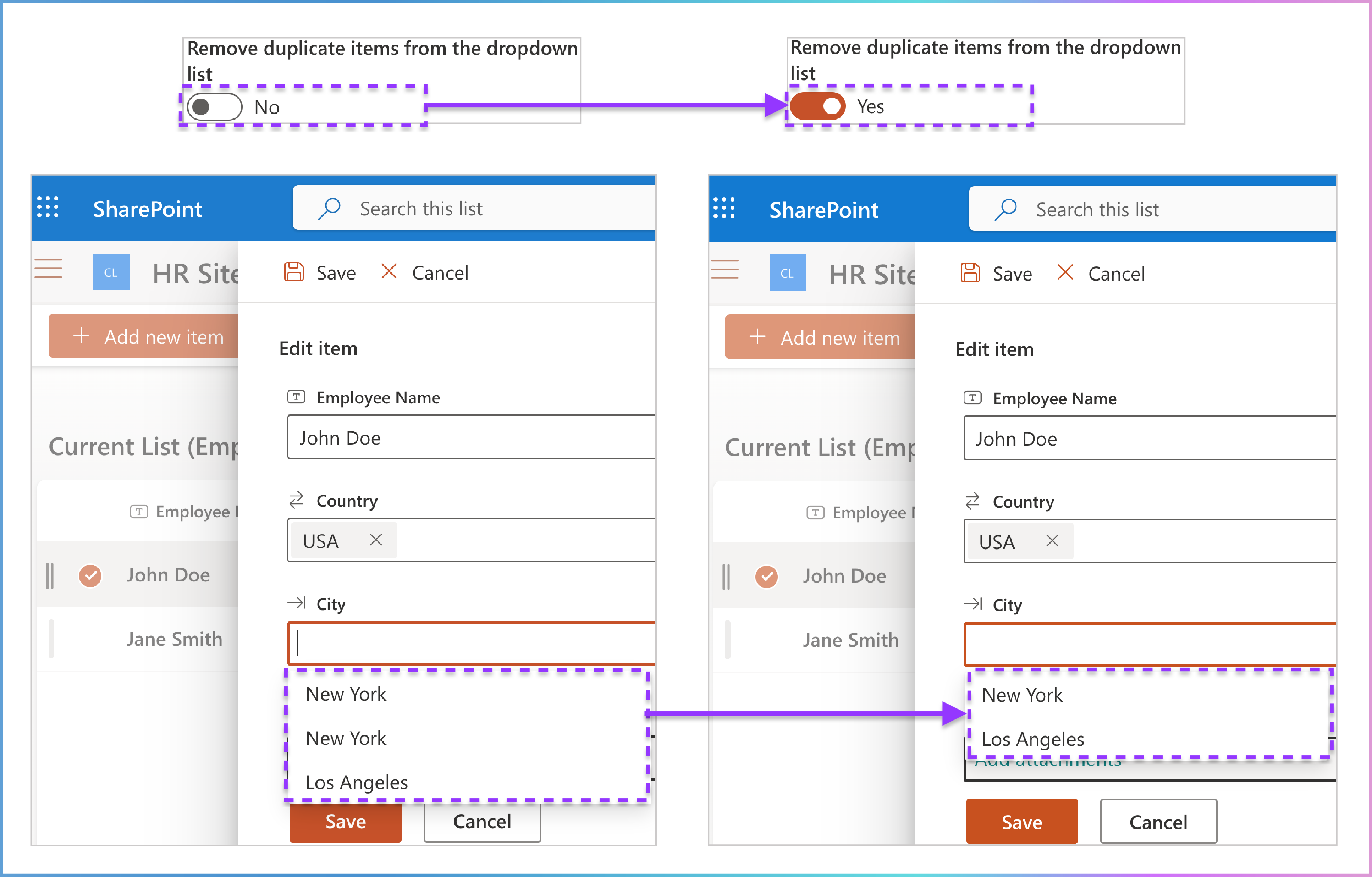1372x877 pixels.
Task: Select 'John Doe' row text in right list
Action: 844,576
